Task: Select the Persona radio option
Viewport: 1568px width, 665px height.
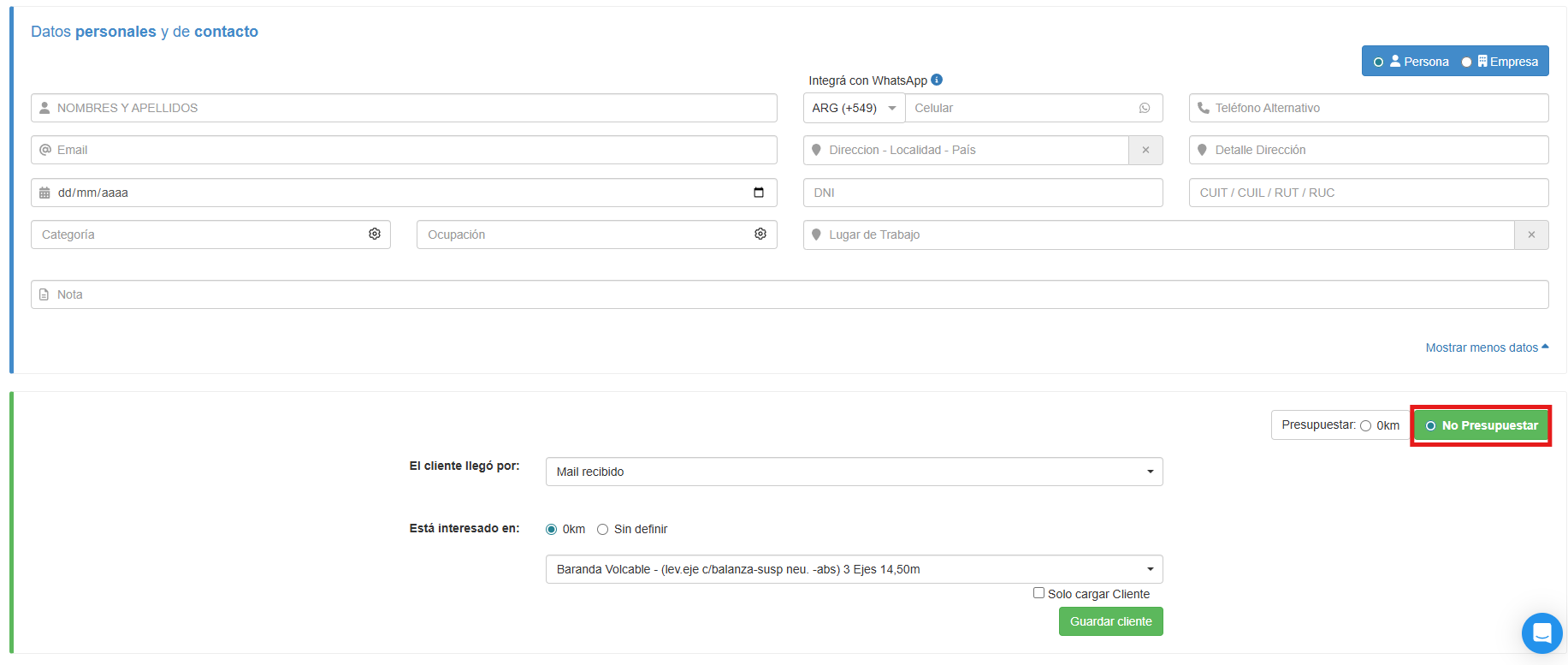Action: point(1378,62)
